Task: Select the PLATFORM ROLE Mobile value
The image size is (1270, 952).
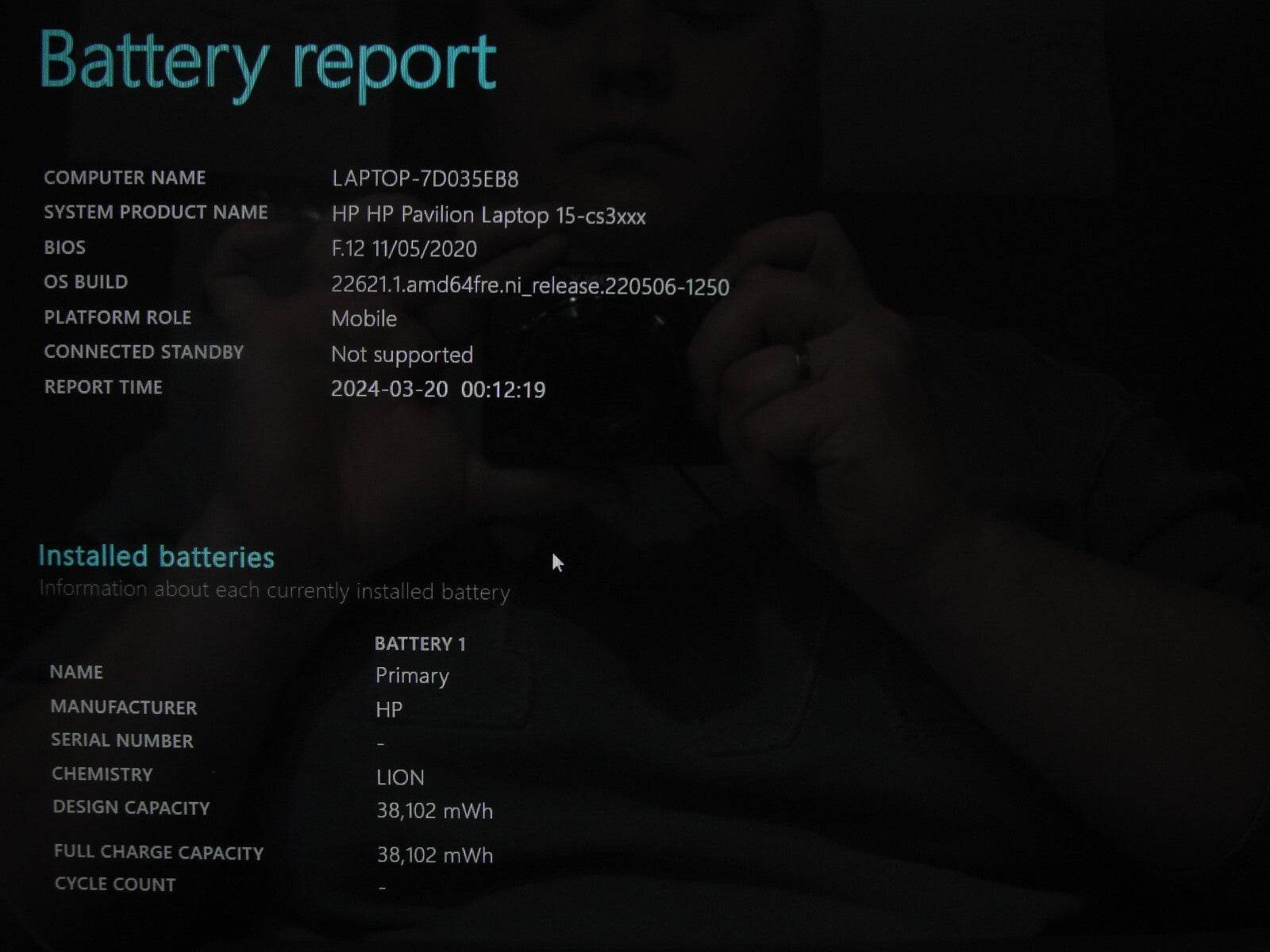Action: 364,319
